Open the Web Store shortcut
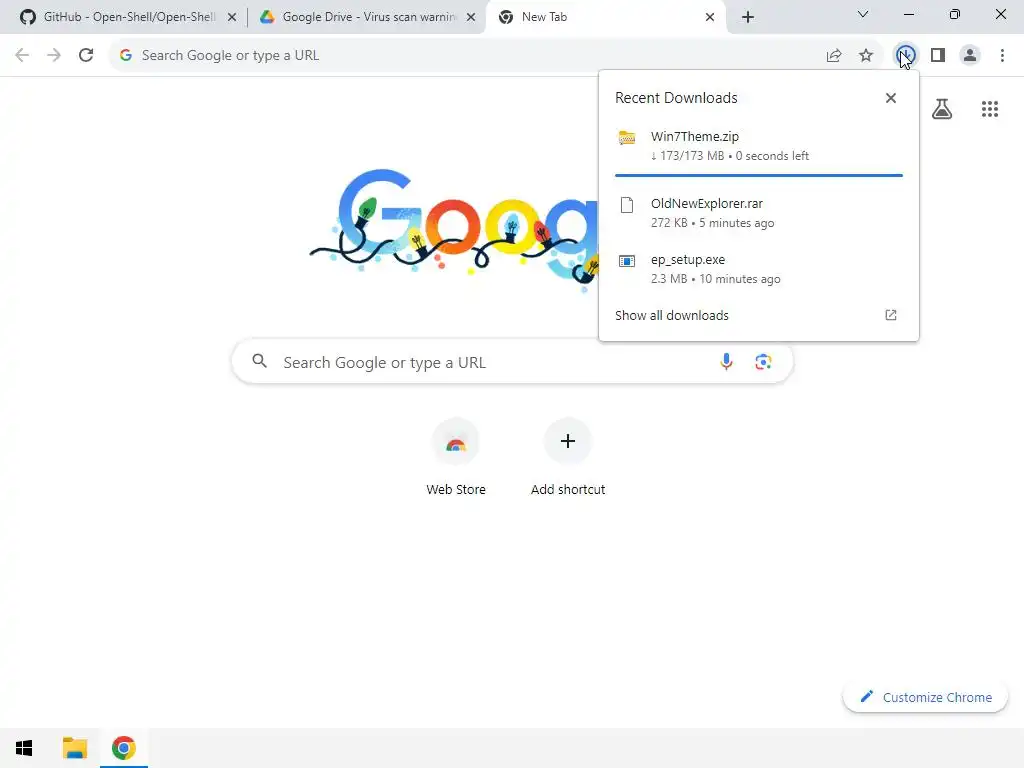Screen dimensions: 1024x768 pyautogui.click(x=456, y=458)
